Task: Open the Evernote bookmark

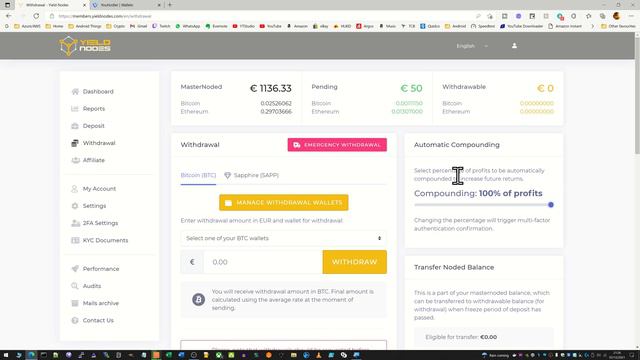Action: pos(216,26)
